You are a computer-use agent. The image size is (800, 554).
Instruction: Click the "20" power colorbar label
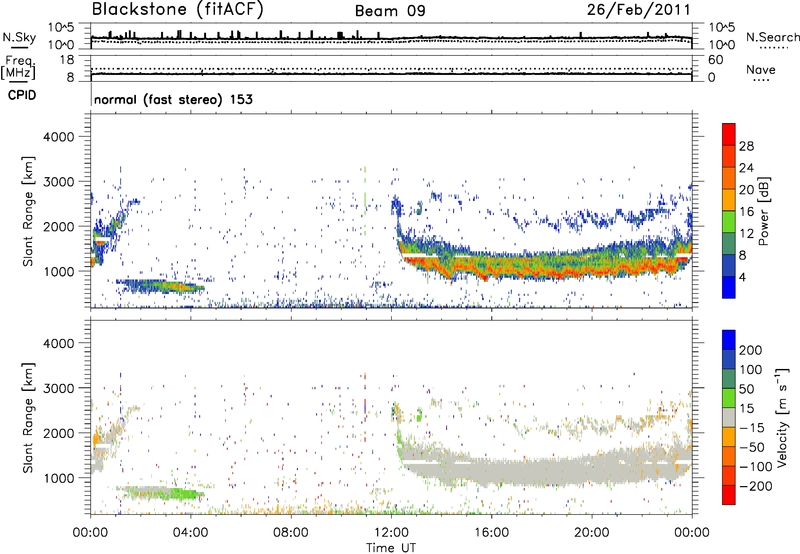tap(746, 190)
